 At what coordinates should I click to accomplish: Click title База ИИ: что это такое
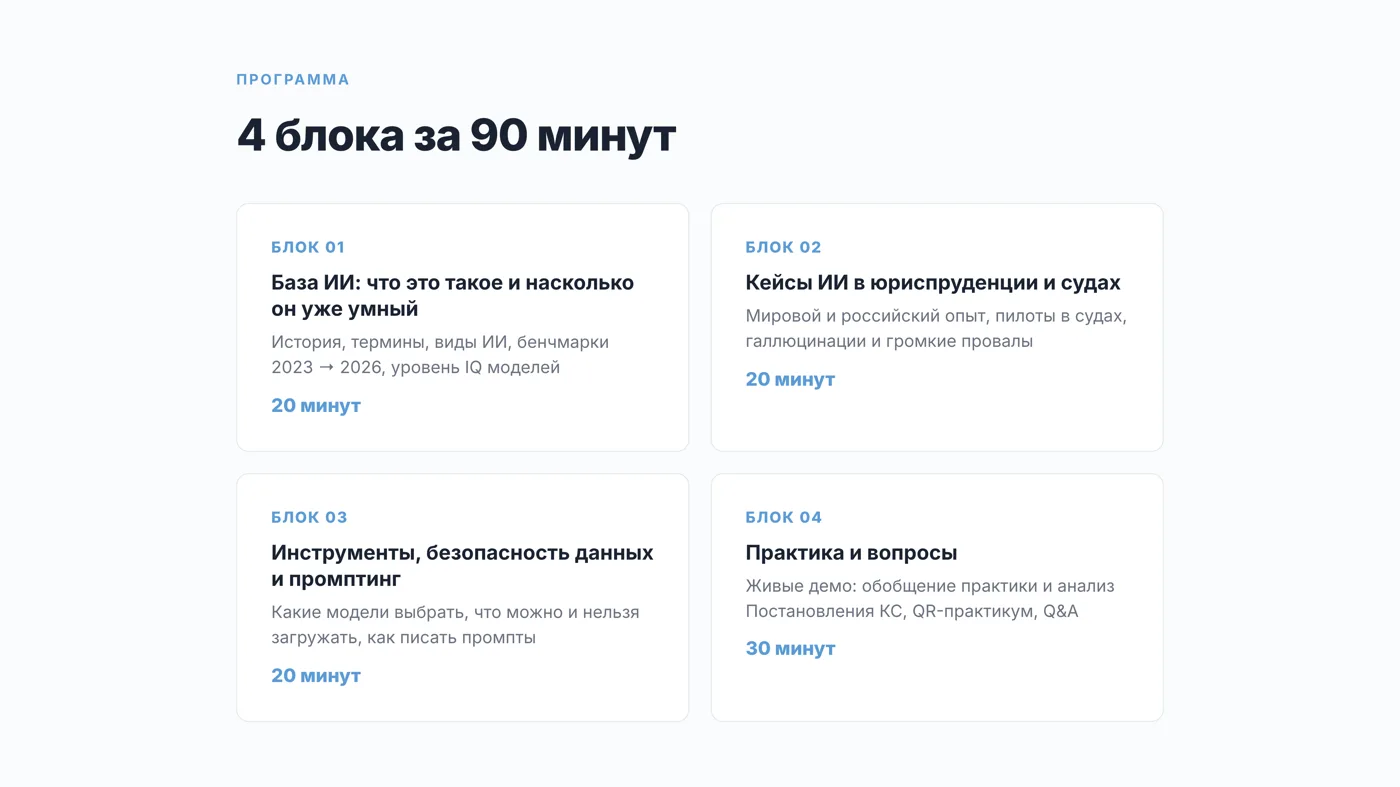452,295
